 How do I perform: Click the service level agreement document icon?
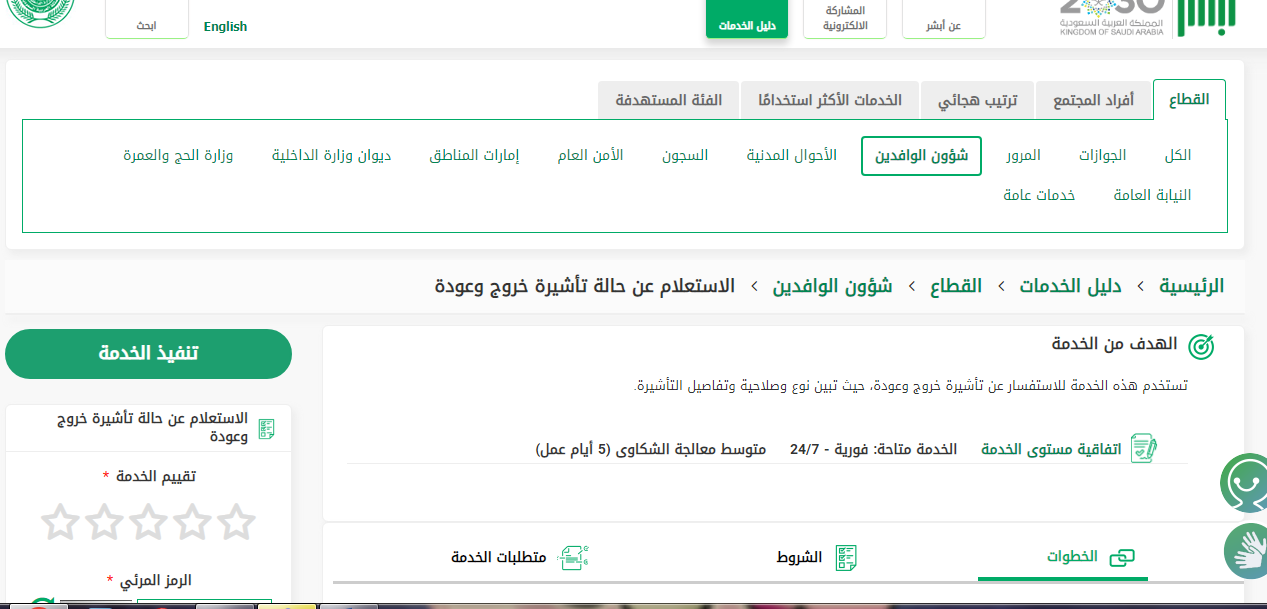click(1143, 449)
